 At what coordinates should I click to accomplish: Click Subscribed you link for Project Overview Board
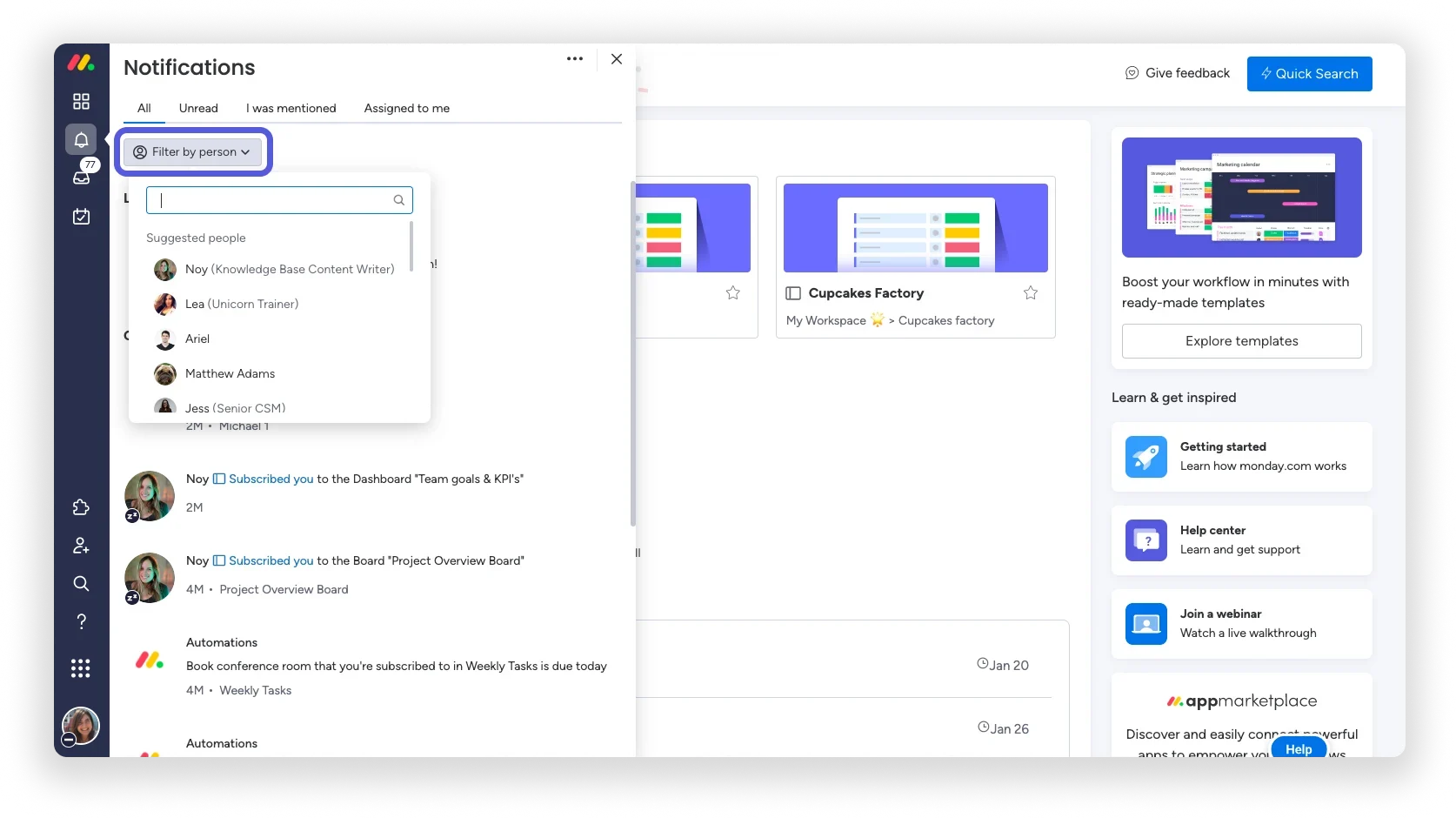[270, 560]
